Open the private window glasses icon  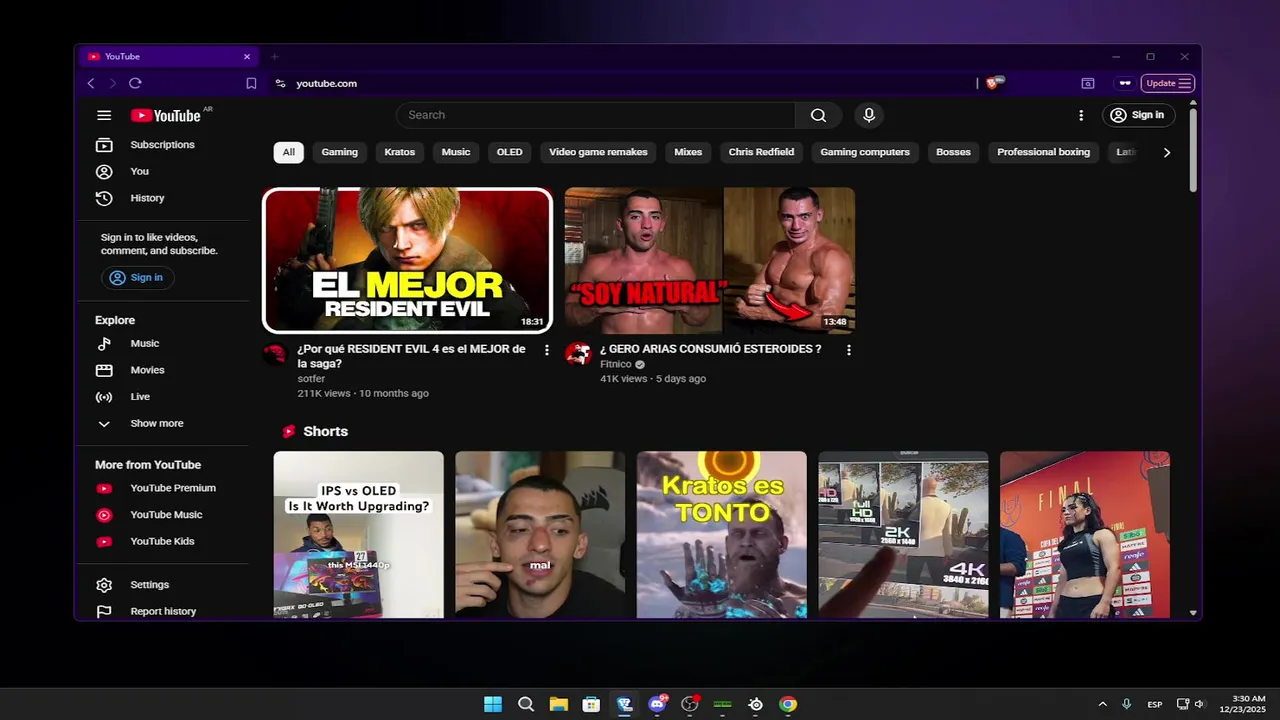point(1125,83)
